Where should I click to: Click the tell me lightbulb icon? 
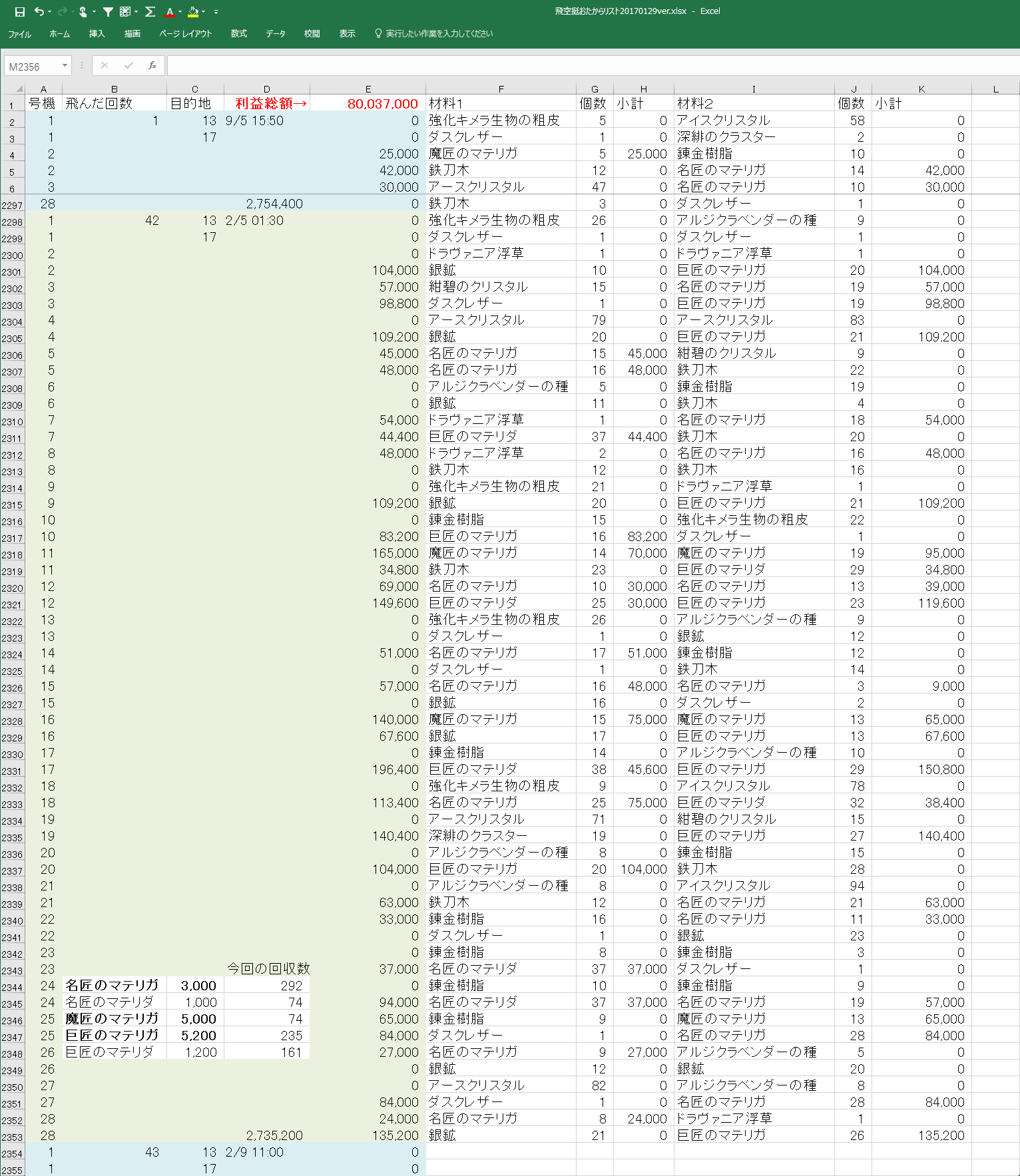pyautogui.click(x=378, y=33)
